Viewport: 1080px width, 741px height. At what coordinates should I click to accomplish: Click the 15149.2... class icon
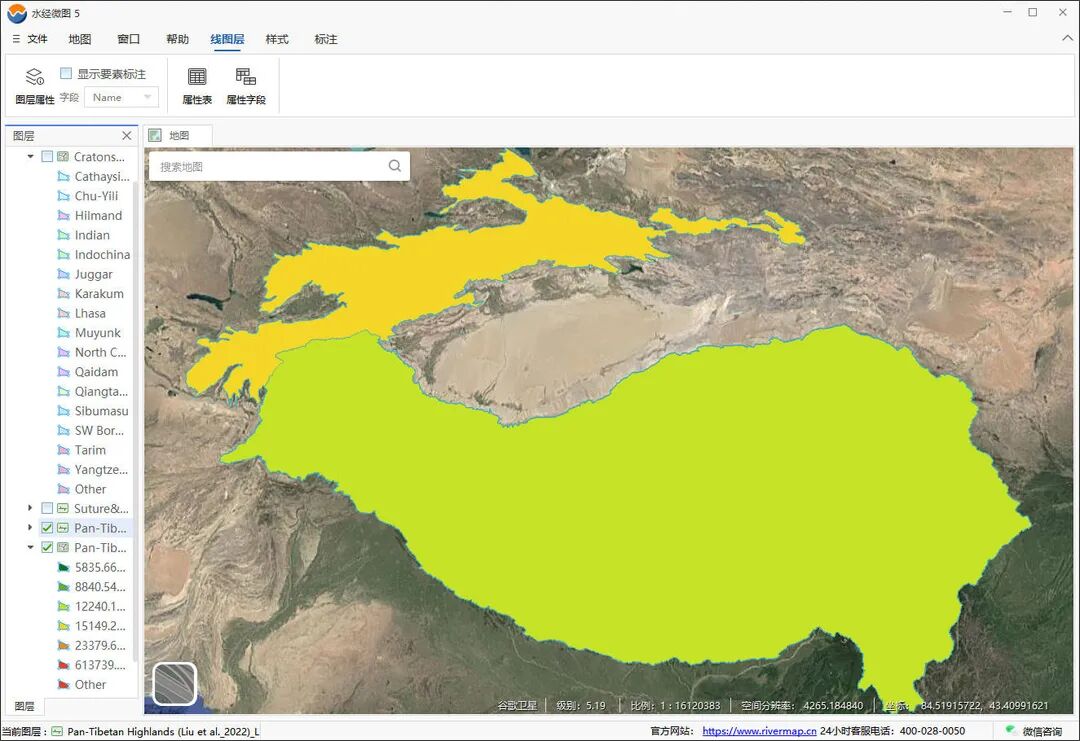click(x=63, y=626)
